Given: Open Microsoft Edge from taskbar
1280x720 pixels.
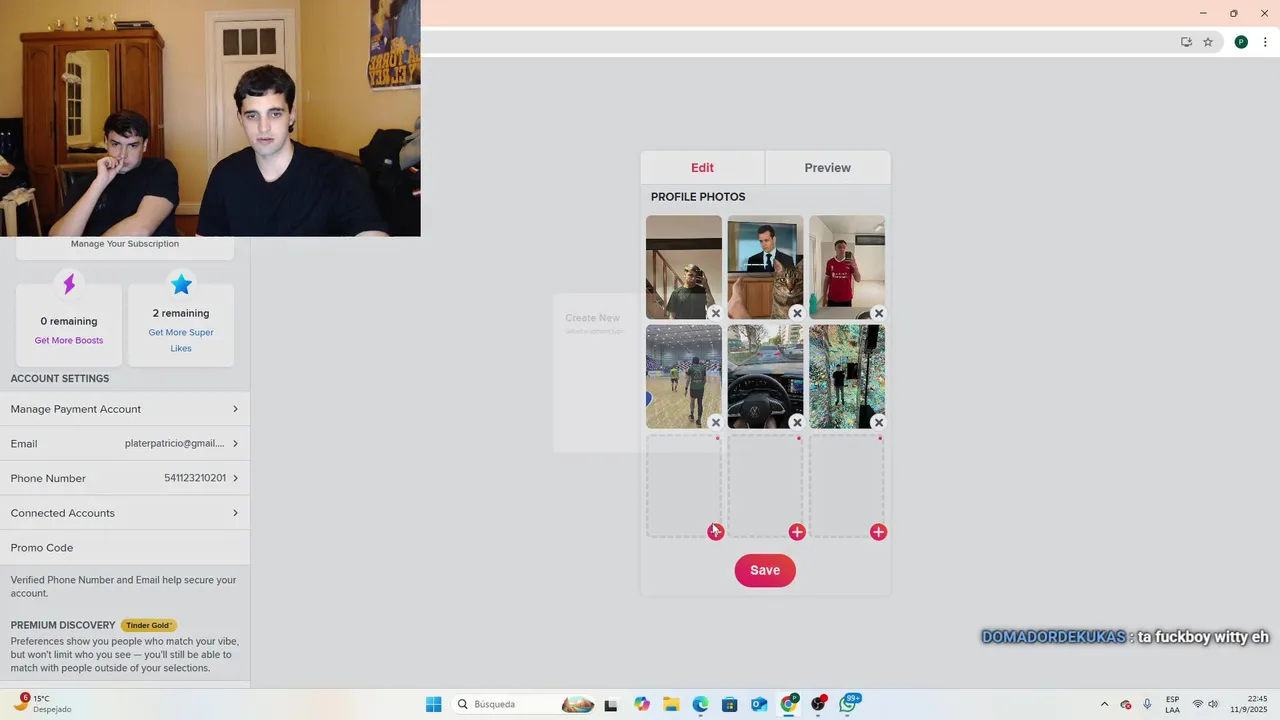Looking at the screenshot, I should click(x=700, y=704).
